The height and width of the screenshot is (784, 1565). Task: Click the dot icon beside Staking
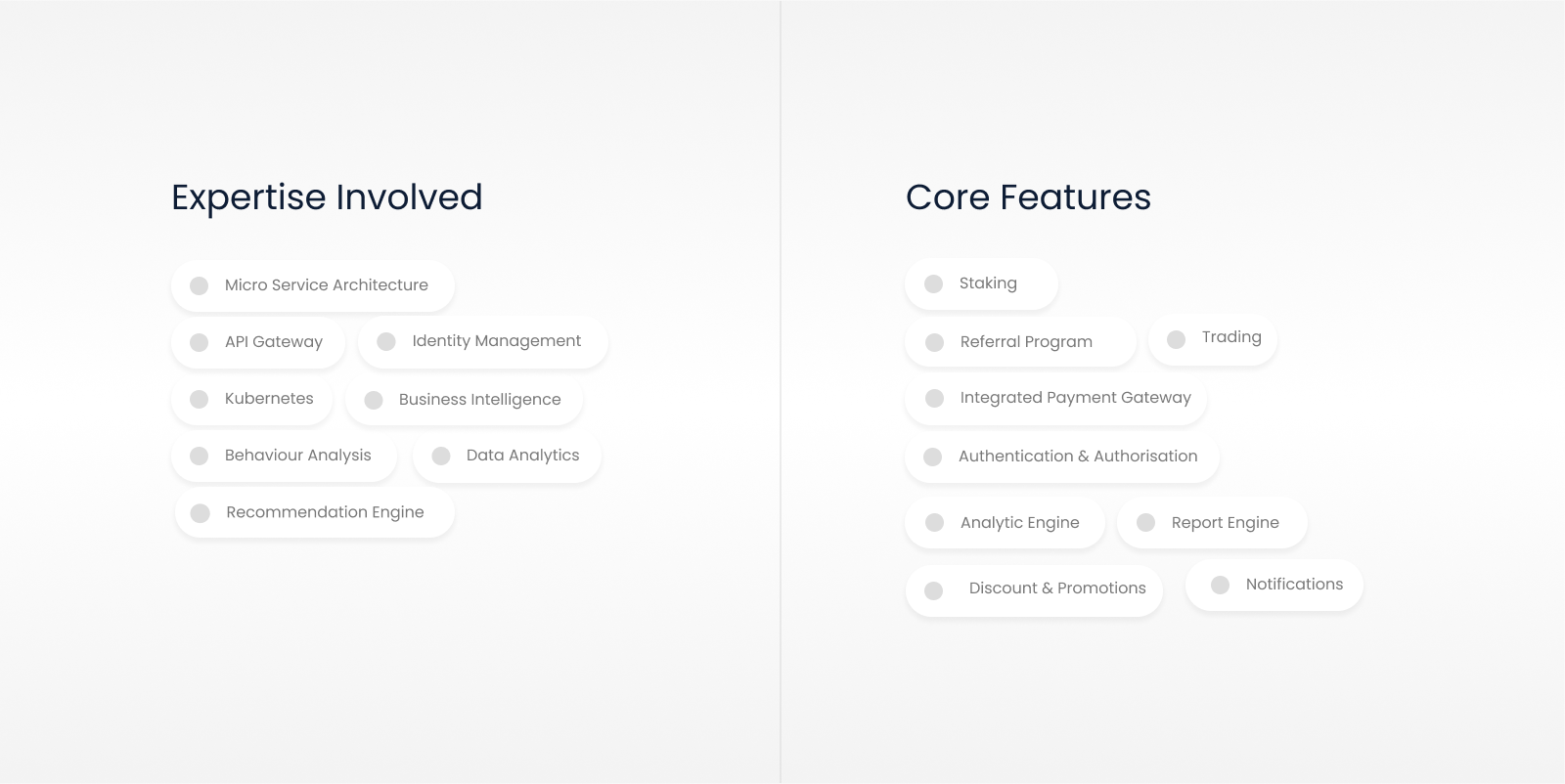[933, 283]
